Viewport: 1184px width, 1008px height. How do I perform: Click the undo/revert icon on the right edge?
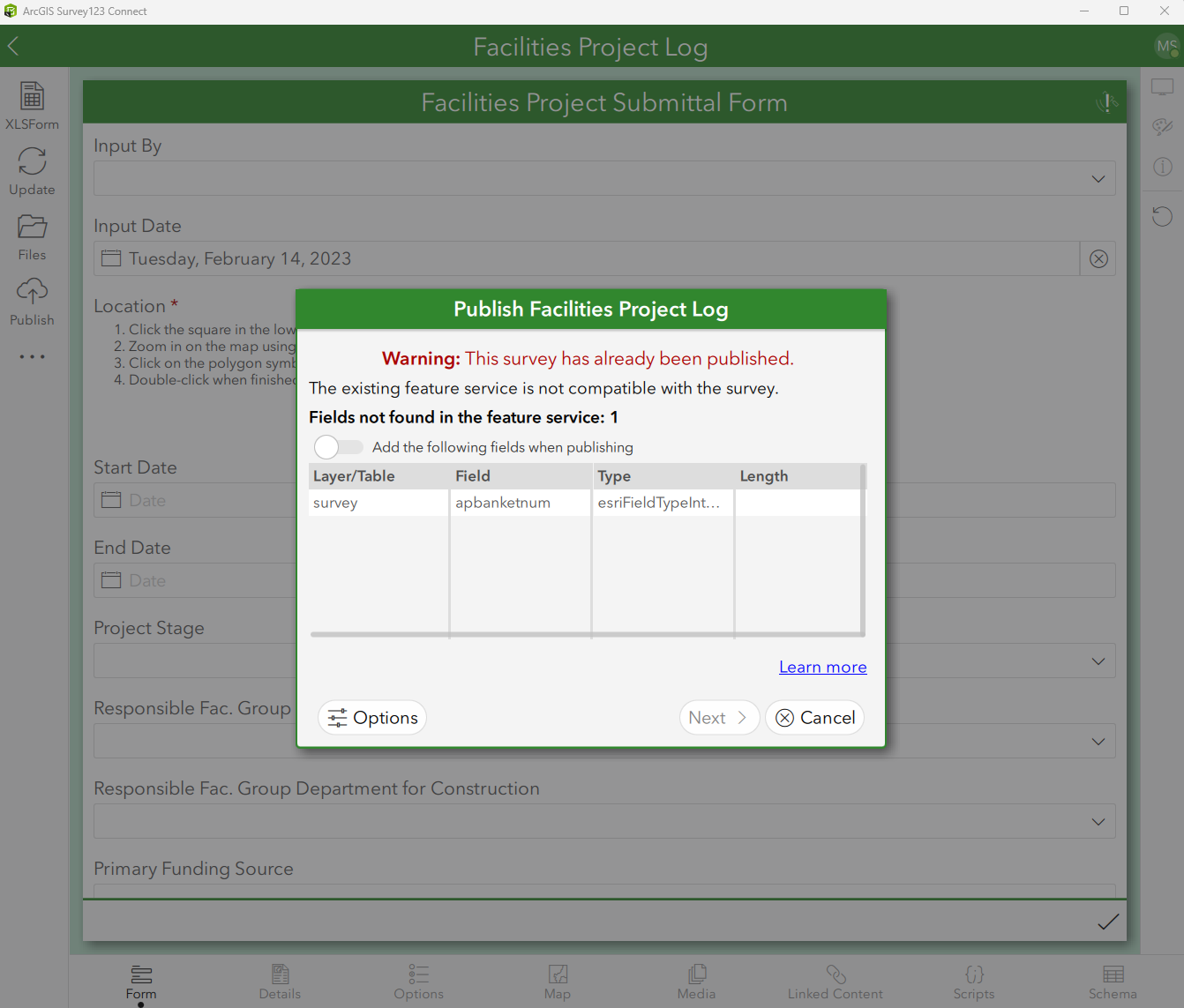click(x=1162, y=216)
